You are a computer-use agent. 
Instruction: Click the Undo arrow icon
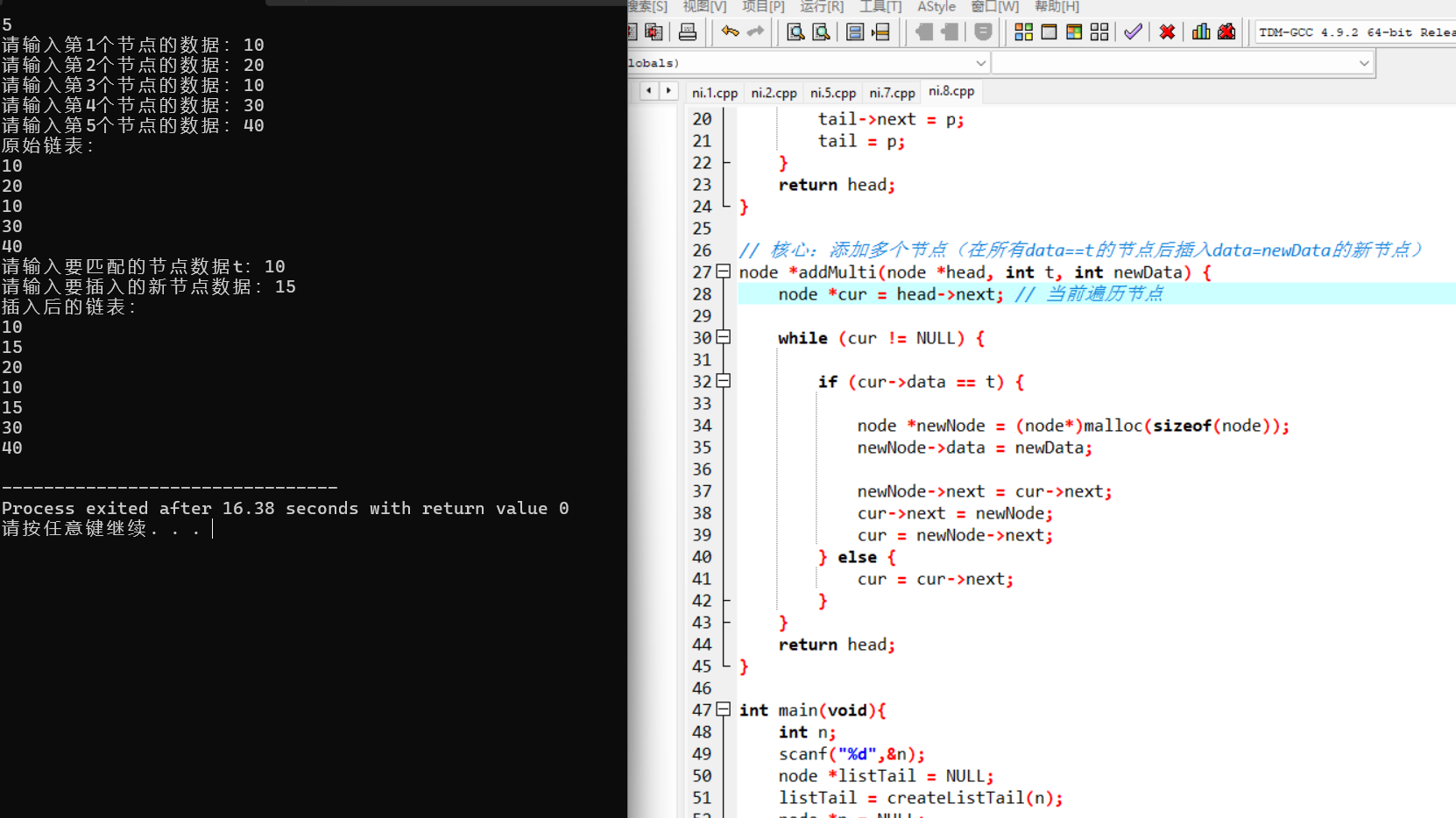(730, 32)
